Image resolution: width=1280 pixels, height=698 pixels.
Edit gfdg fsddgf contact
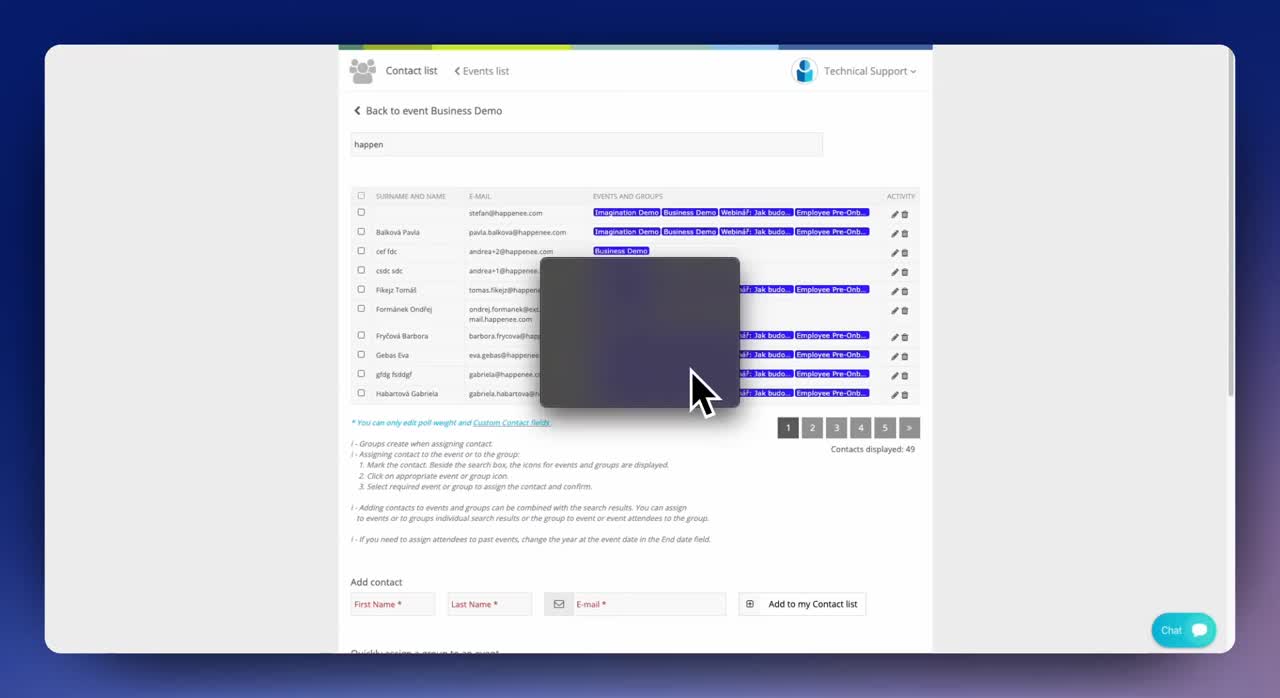(895, 376)
